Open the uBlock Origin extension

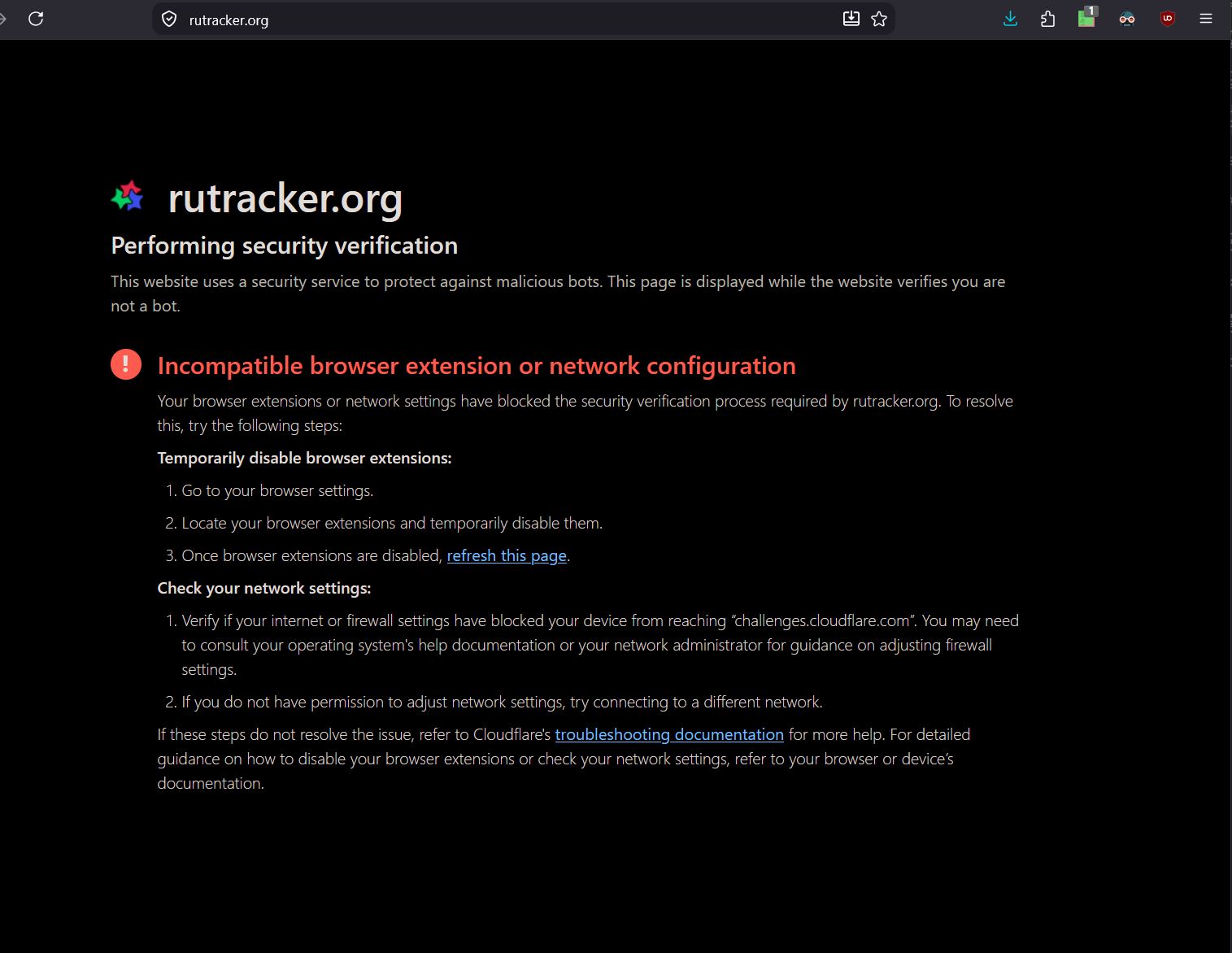pos(1168,19)
